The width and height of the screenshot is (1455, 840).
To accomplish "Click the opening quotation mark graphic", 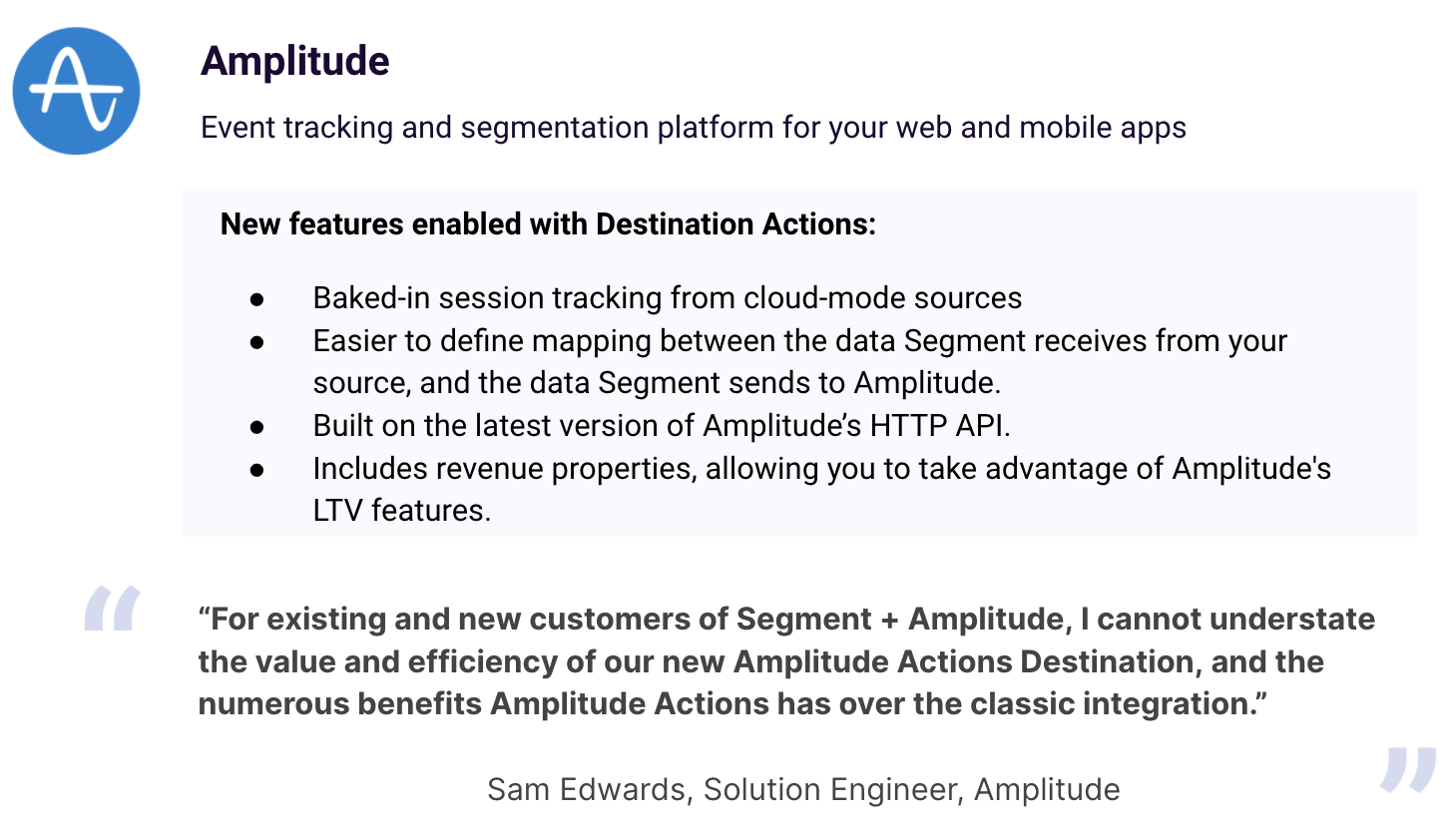I will pyautogui.click(x=112, y=609).
